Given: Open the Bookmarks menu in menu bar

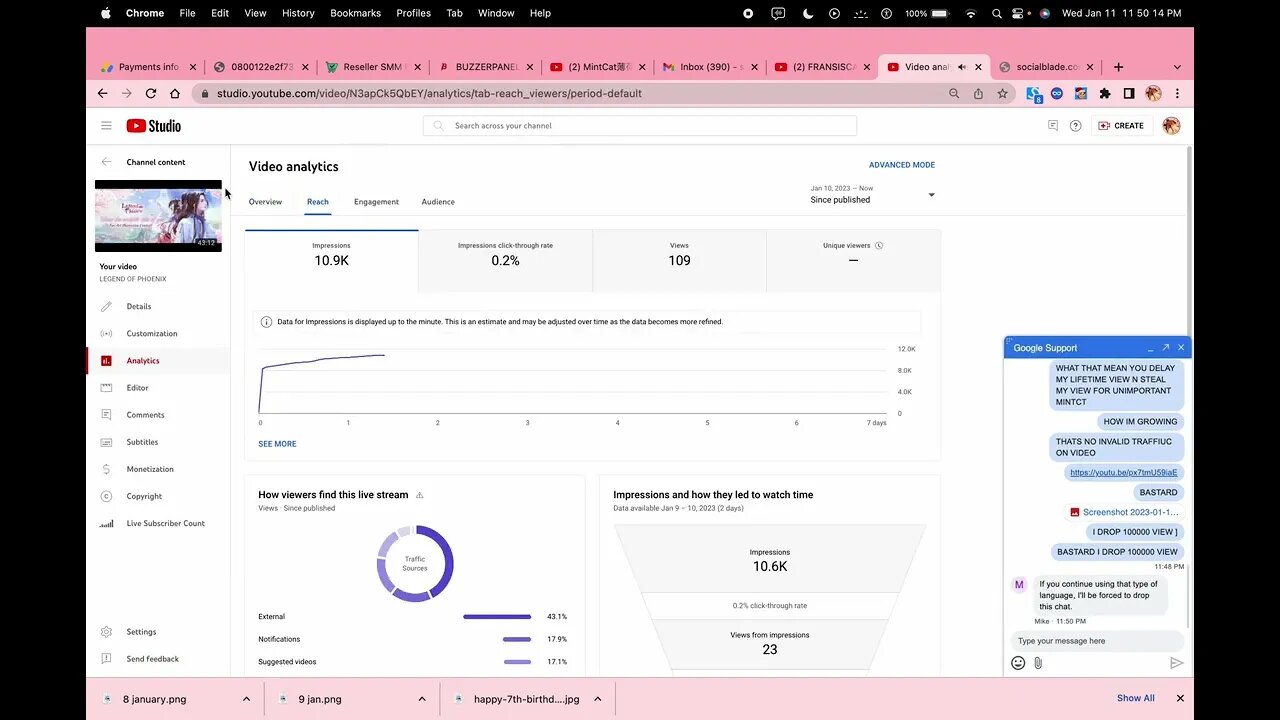Looking at the screenshot, I should 355,13.
